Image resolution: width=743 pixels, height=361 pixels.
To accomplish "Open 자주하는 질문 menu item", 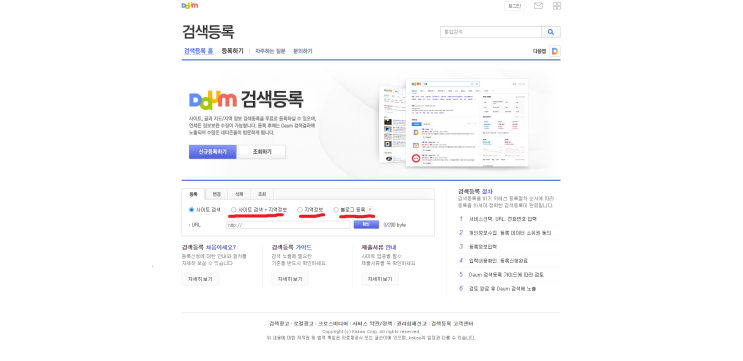I will pyautogui.click(x=270, y=51).
